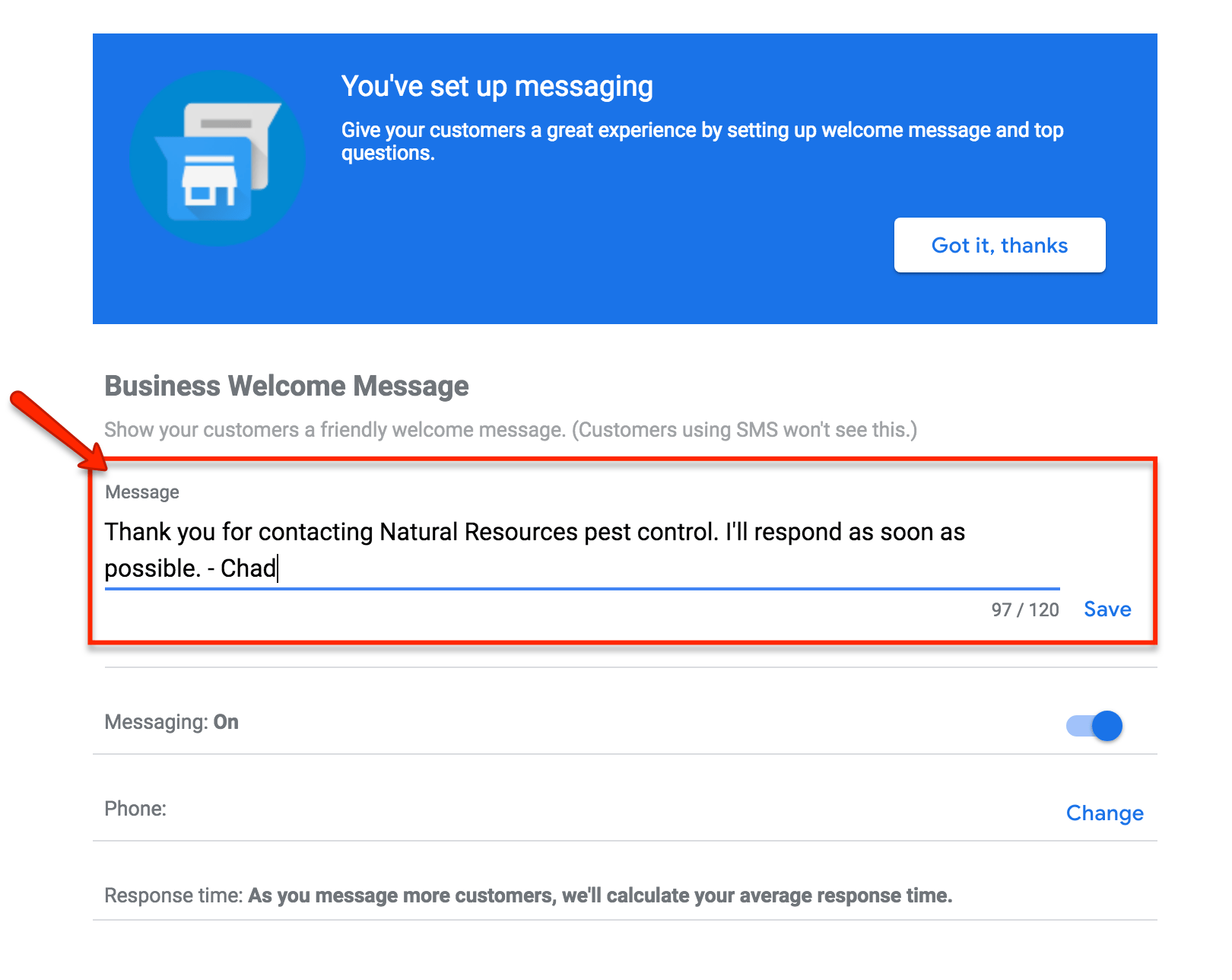
Task: Click into the welcome Message text field
Action: click(582, 550)
